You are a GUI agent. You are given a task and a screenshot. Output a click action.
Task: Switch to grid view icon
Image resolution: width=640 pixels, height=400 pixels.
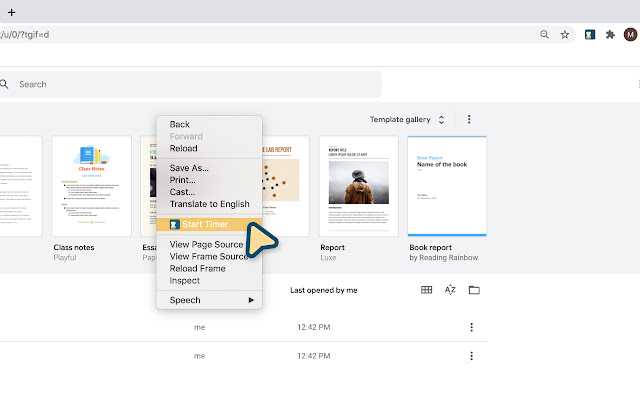[426, 290]
